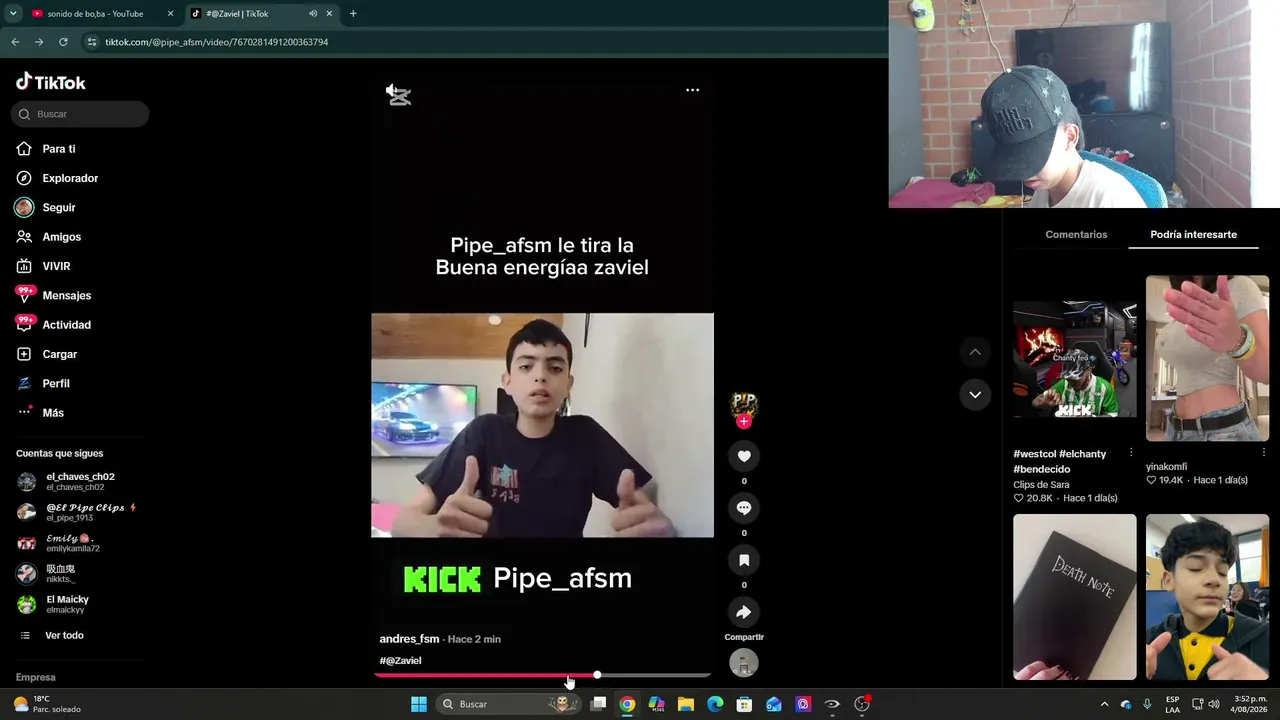The width and height of the screenshot is (1280, 720).
Task: Open the Explorador page
Action: [70, 178]
